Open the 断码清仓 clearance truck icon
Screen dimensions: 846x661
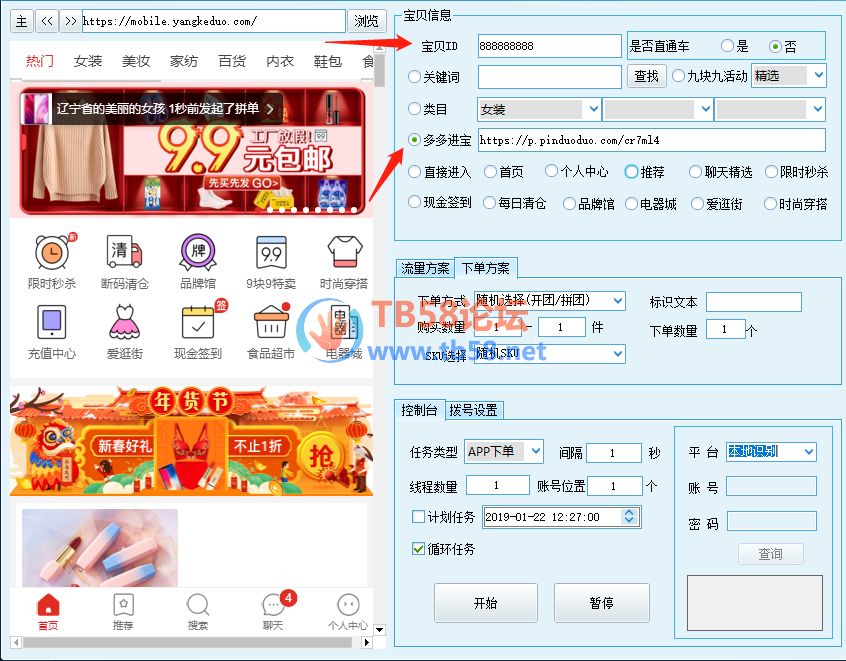tap(125, 252)
